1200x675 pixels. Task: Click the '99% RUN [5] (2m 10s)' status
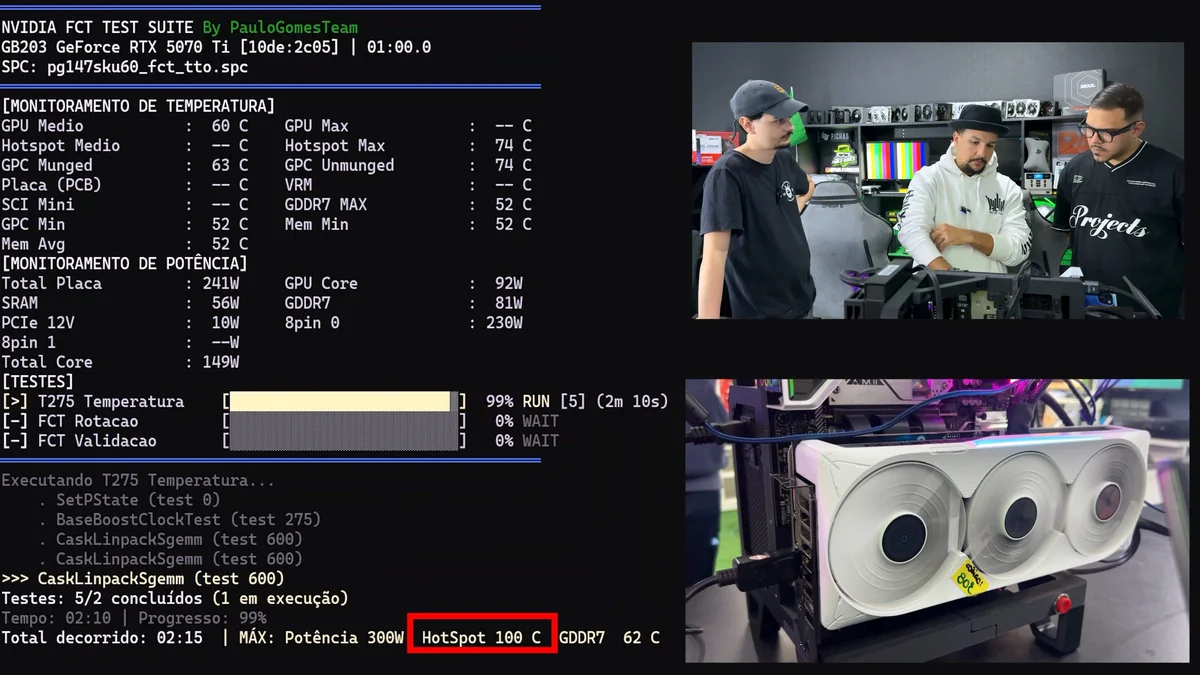click(x=577, y=402)
